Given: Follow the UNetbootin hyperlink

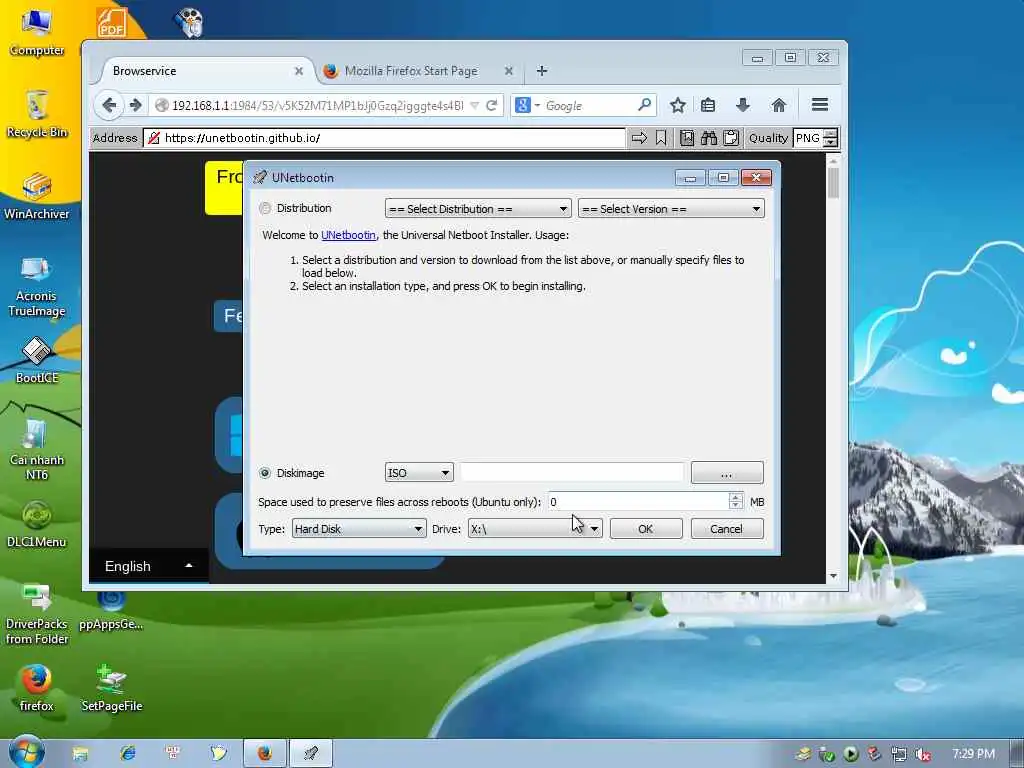Looking at the screenshot, I should click(348, 235).
